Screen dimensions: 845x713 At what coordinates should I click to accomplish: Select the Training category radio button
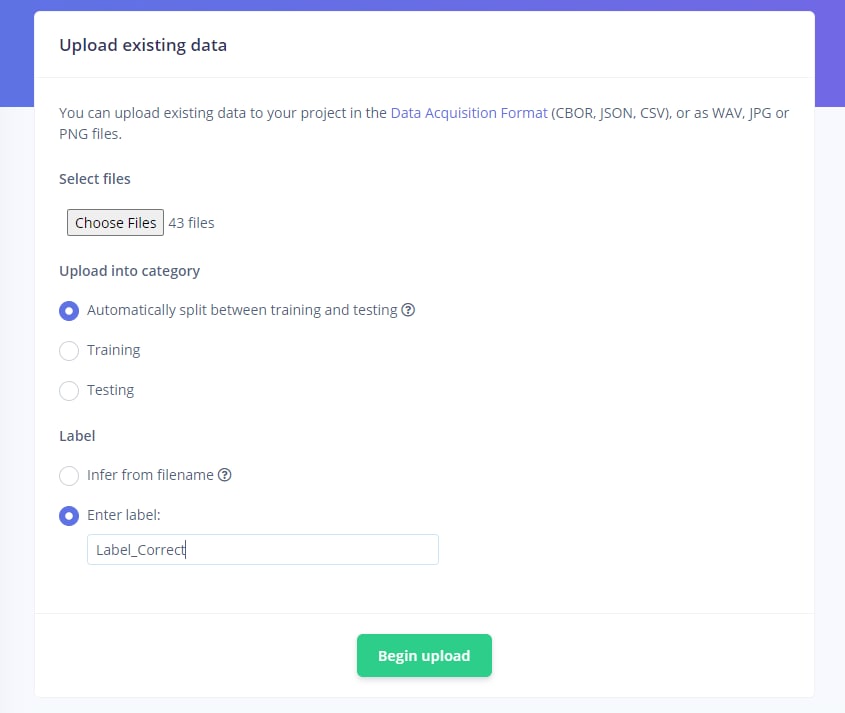coord(69,351)
